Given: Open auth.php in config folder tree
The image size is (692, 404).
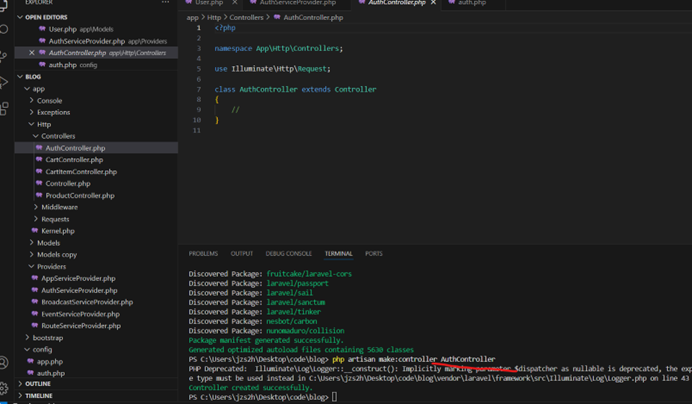Looking at the screenshot, I should pyautogui.click(x=97, y=373).
